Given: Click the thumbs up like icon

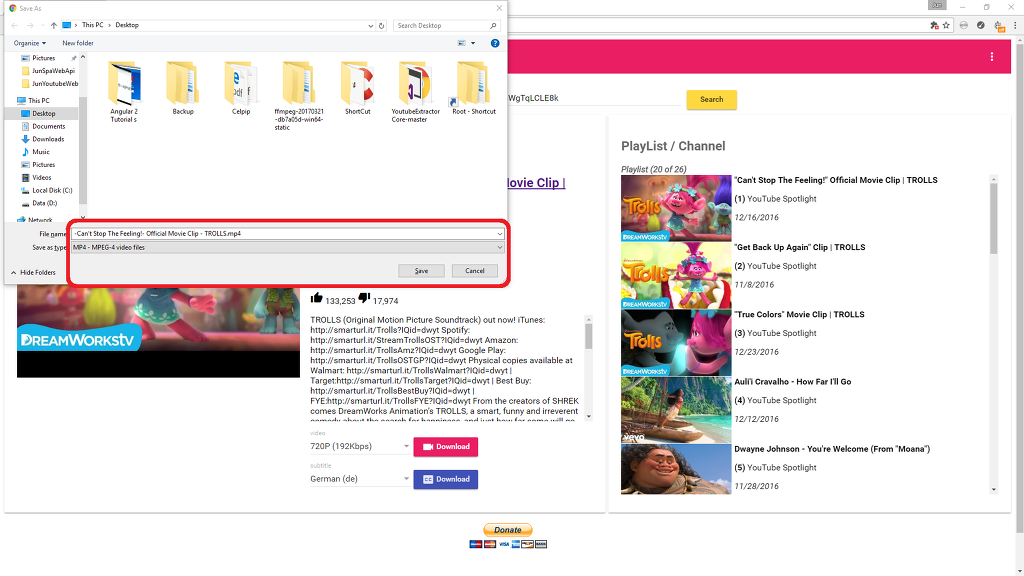Looking at the screenshot, I should (317, 298).
